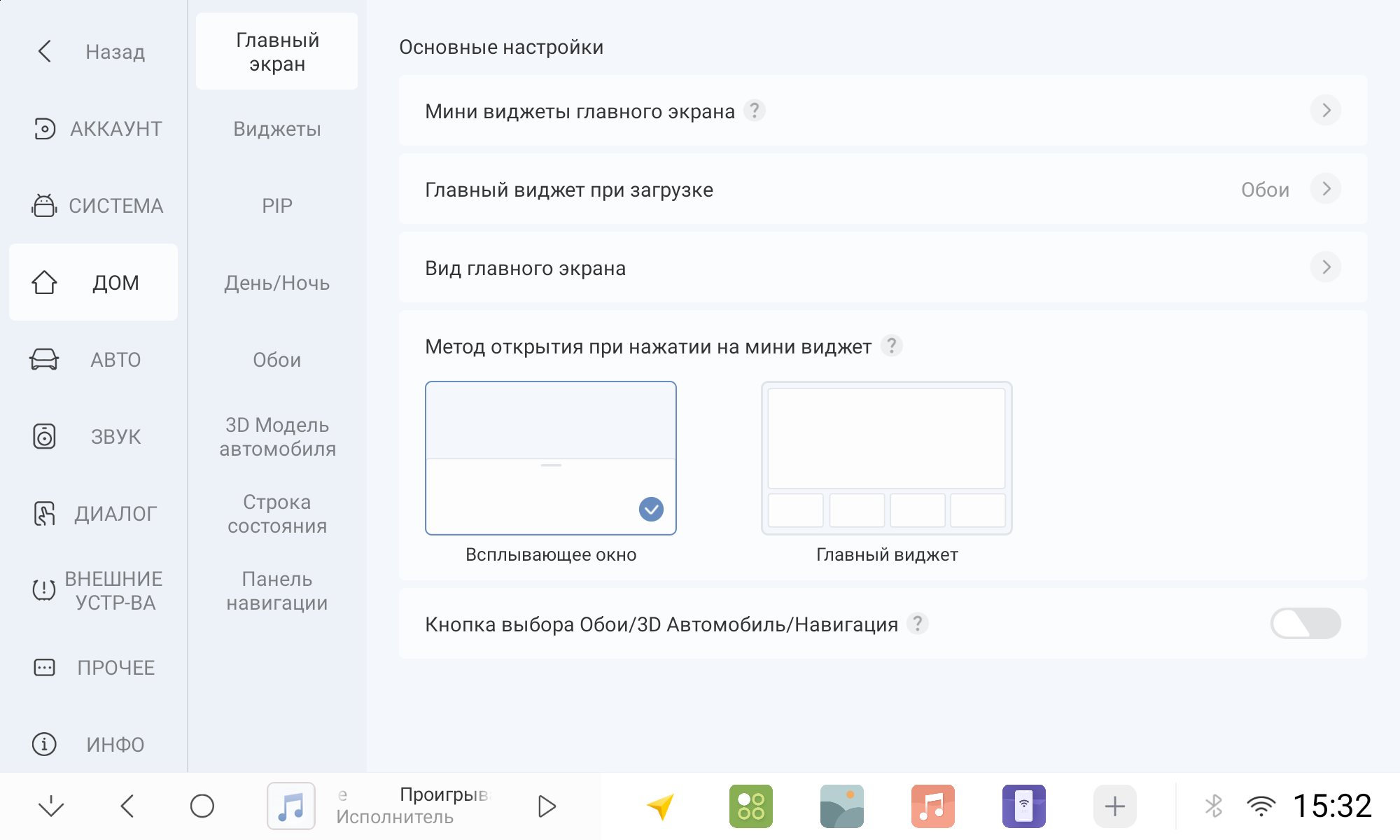This screenshot has height=840, width=1400.
Task: Open Главный виджет при загрузке options
Action: pyautogui.click(x=883, y=189)
